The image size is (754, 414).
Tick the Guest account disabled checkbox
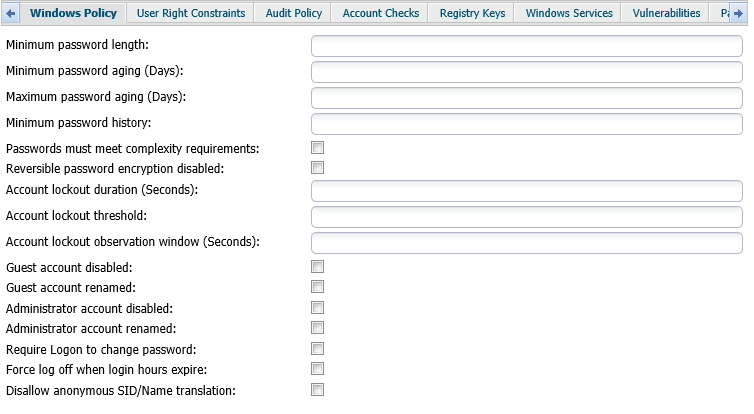click(318, 267)
